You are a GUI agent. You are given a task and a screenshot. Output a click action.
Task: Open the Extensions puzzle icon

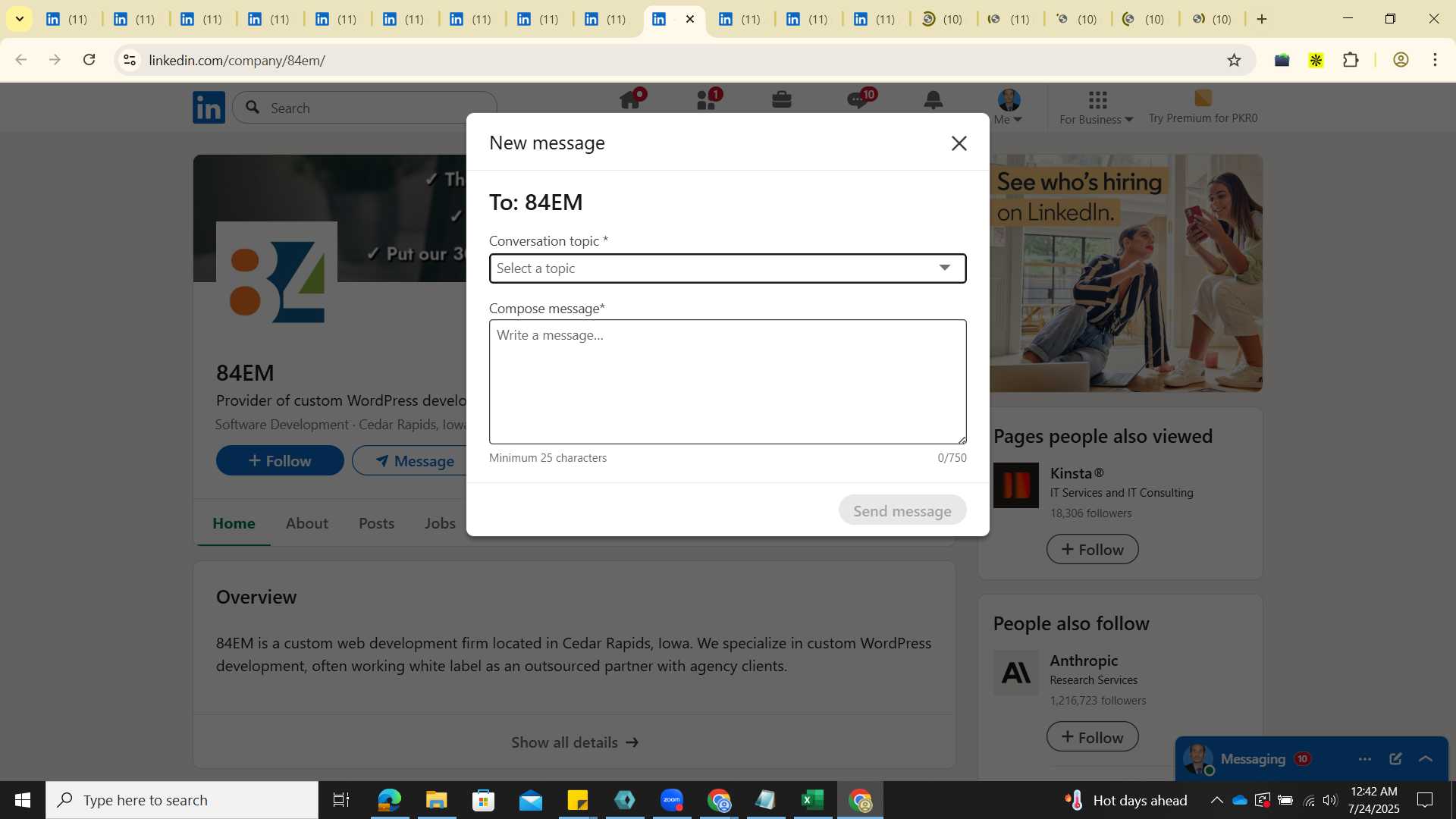coord(1351,60)
